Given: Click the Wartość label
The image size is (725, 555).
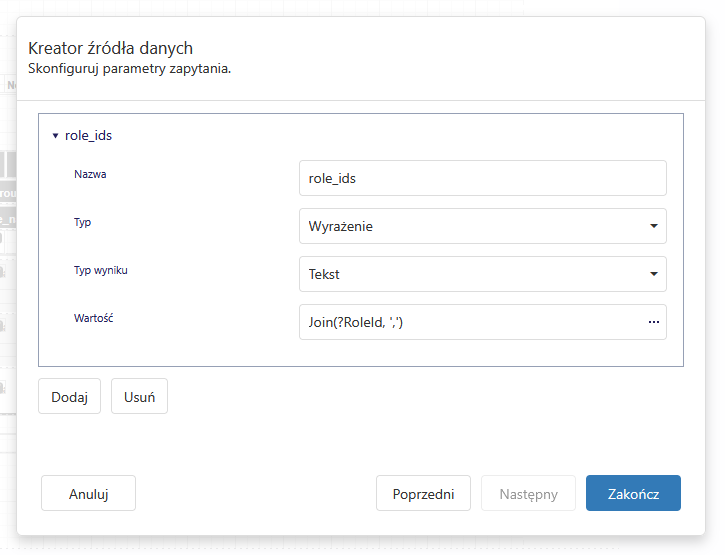Looking at the screenshot, I should (95, 318).
